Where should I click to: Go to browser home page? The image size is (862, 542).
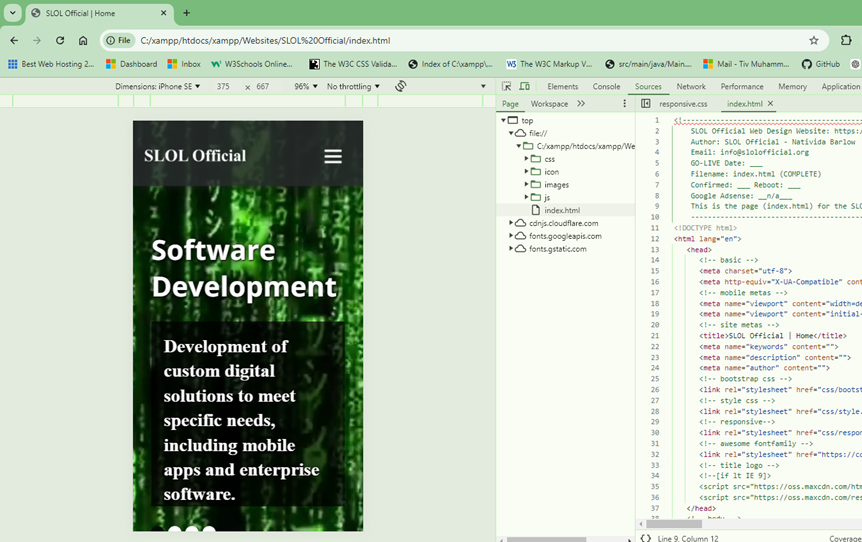coord(83,41)
